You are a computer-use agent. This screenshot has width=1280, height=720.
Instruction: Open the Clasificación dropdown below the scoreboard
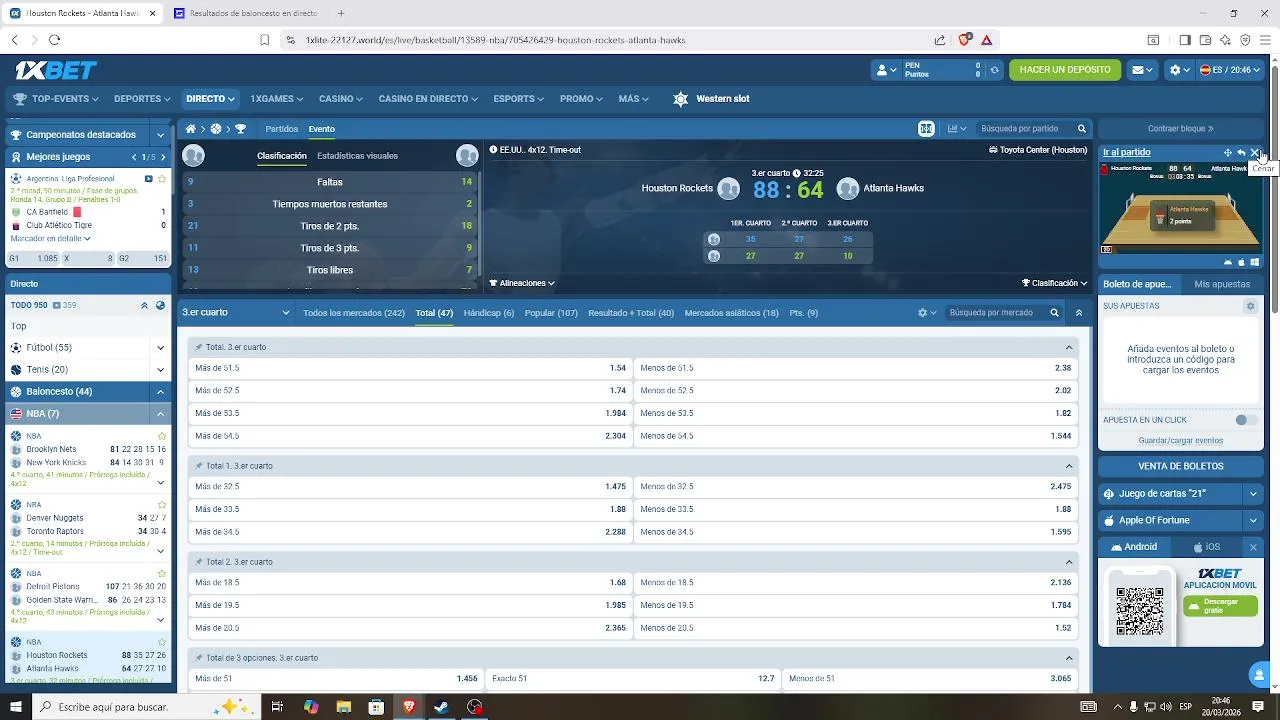point(1054,283)
